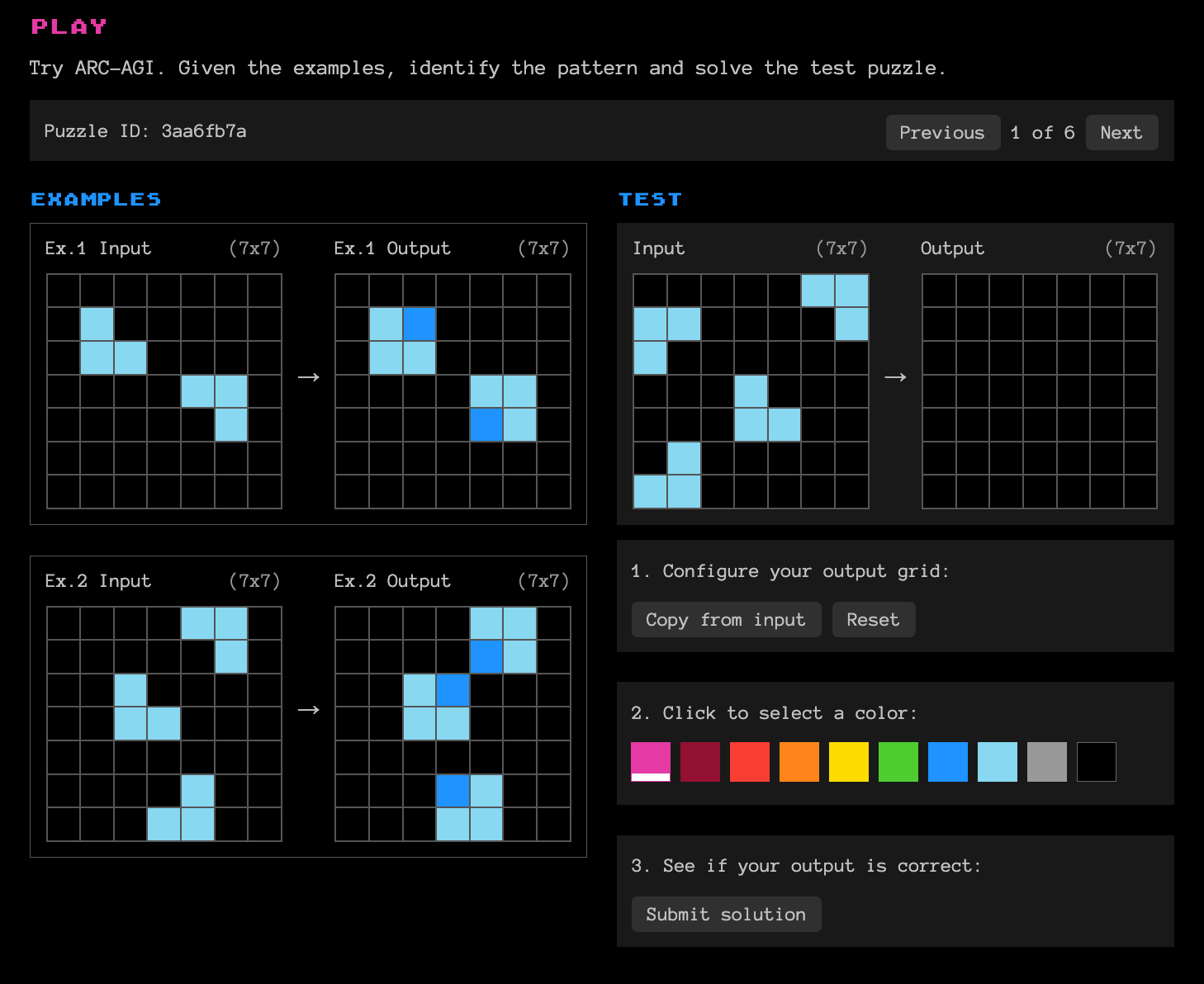Image resolution: width=1204 pixels, height=984 pixels.
Task: Click the Previous puzzle button
Action: coord(942,132)
